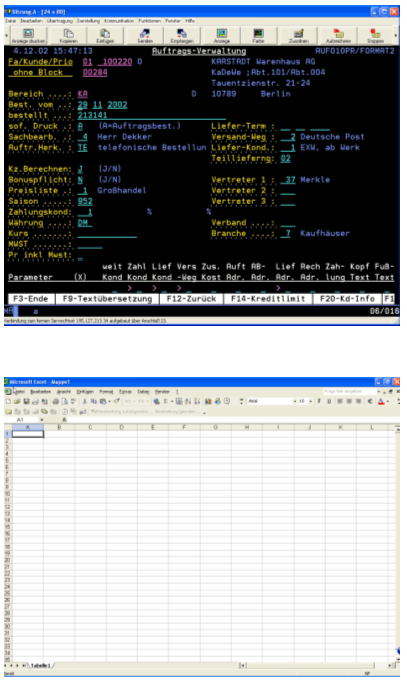Click Anzeige drucken in terminal toolbar

[28, 35]
